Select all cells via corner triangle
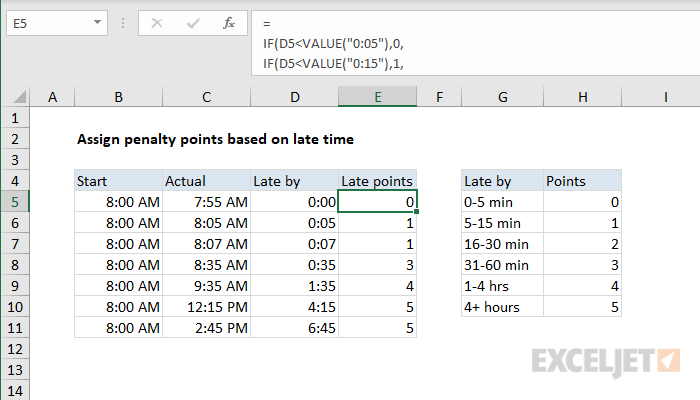 click(x=19, y=96)
